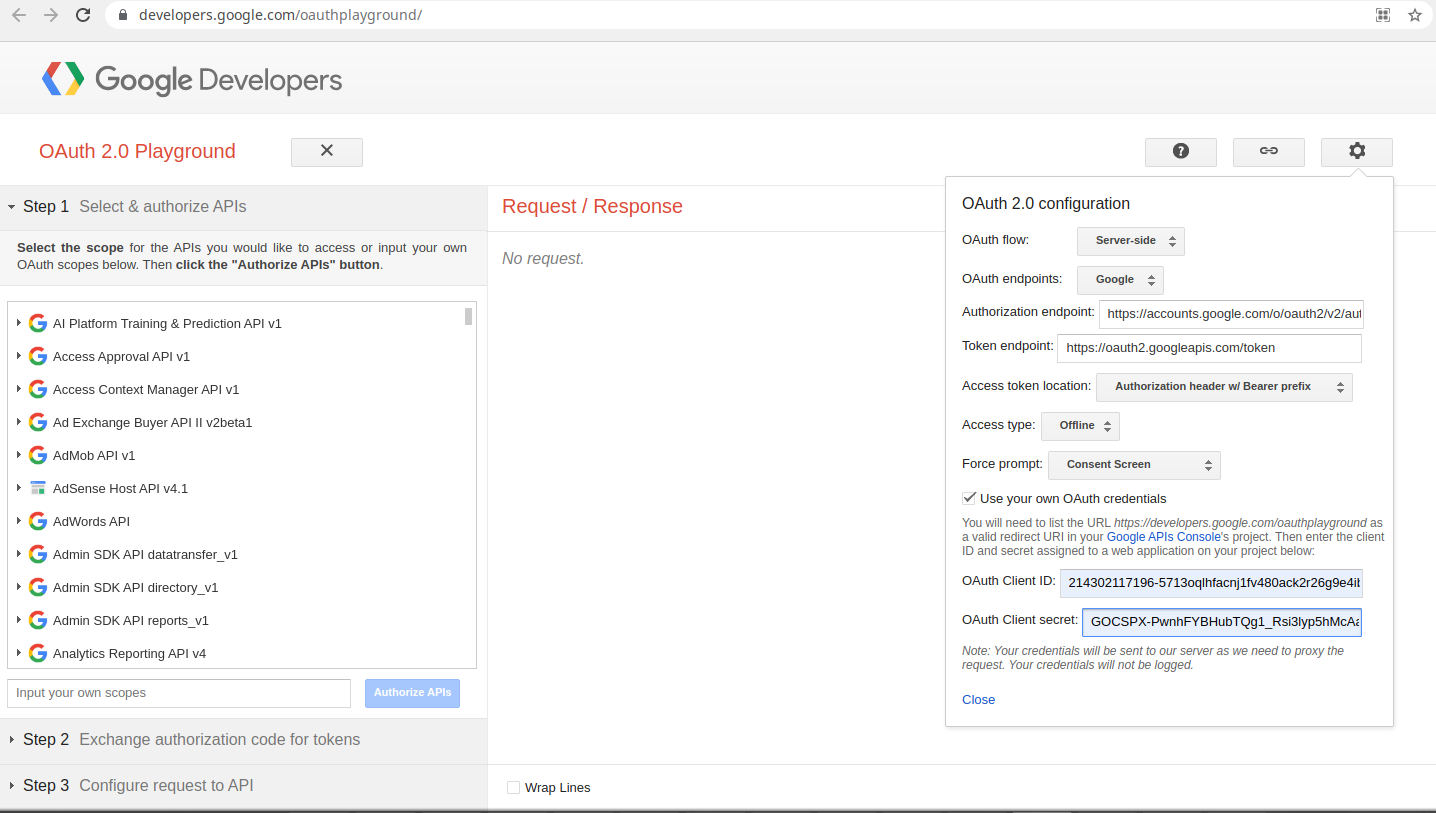Click the link icon button
This screenshot has width=1436, height=813.
[x=1268, y=151]
